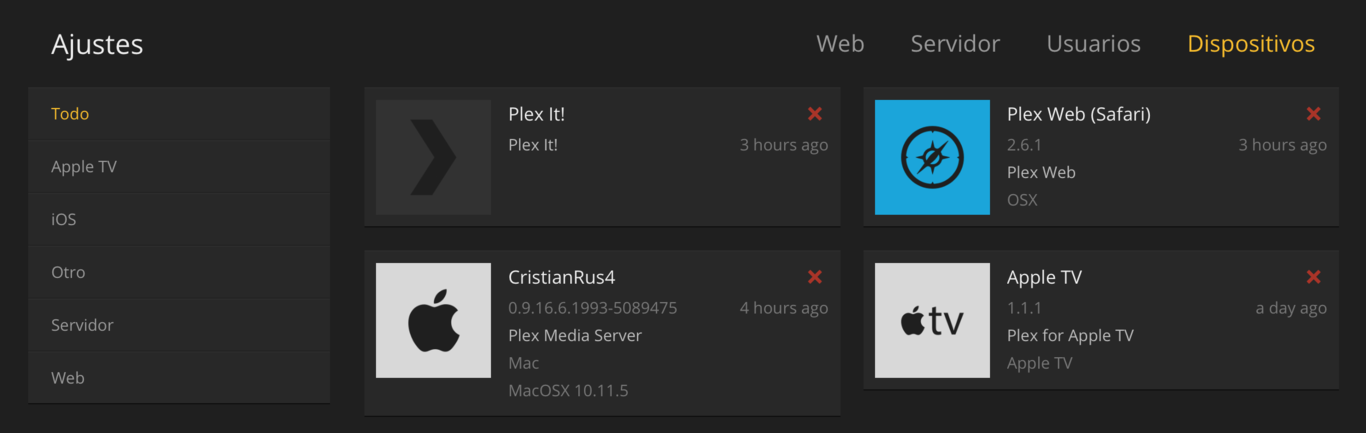Open the Usuarios tab
Screen dimensions: 1366x433
pos(1093,44)
